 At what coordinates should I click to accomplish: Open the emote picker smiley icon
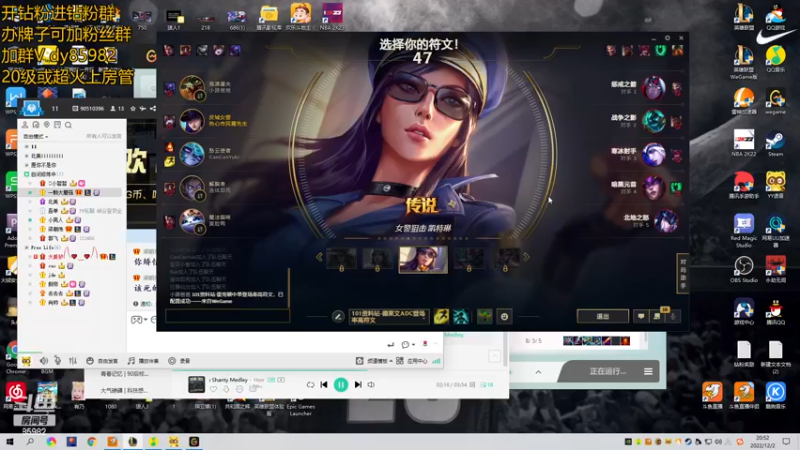click(x=504, y=317)
